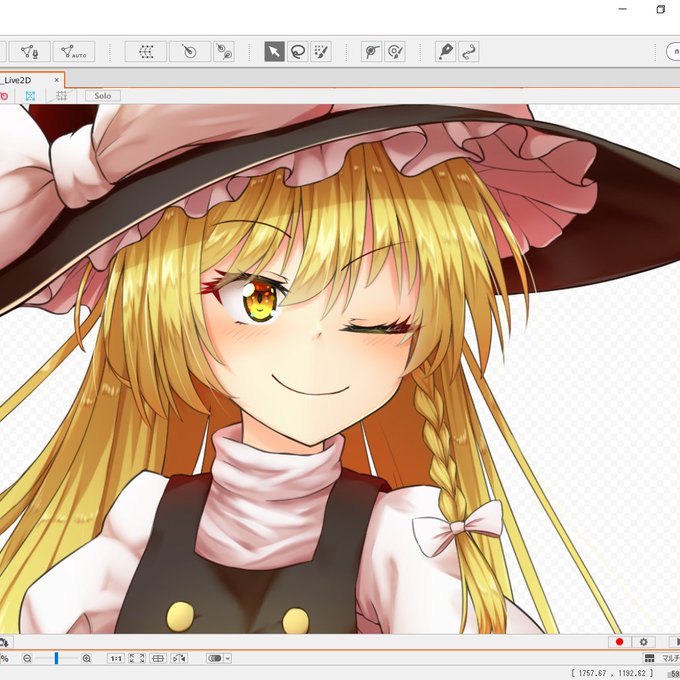Image resolution: width=680 pixels, height=680 pixels.
Task: Select the arrow selection tool
Action: pos(275,52)
